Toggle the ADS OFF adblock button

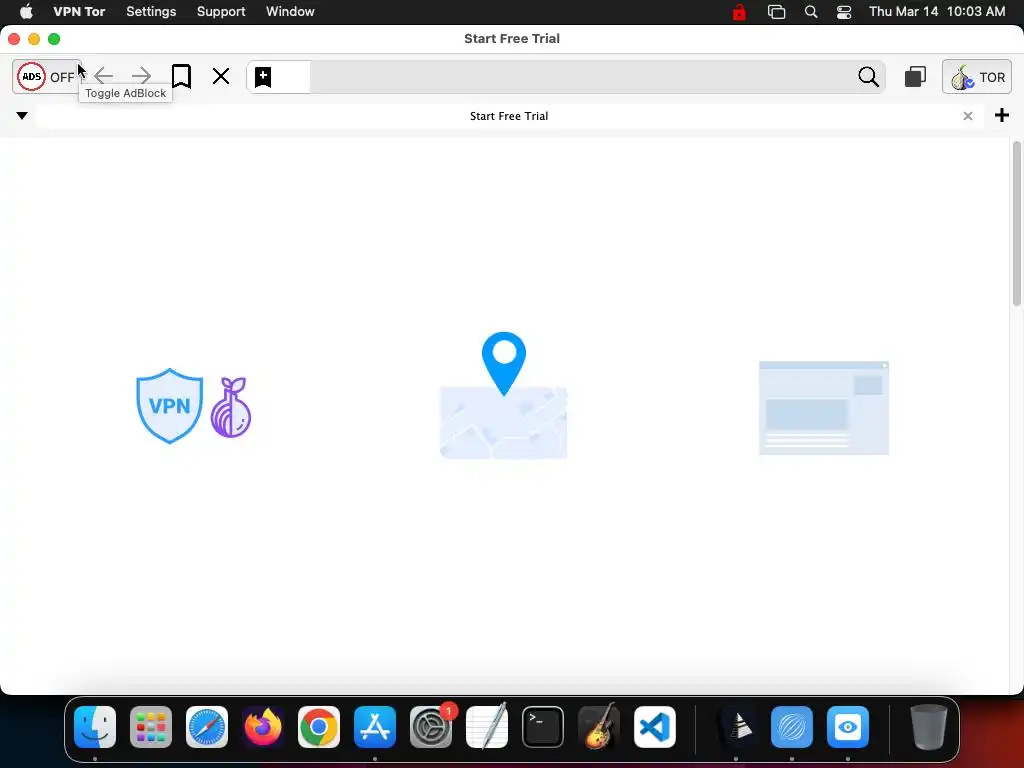click(47, 77)
